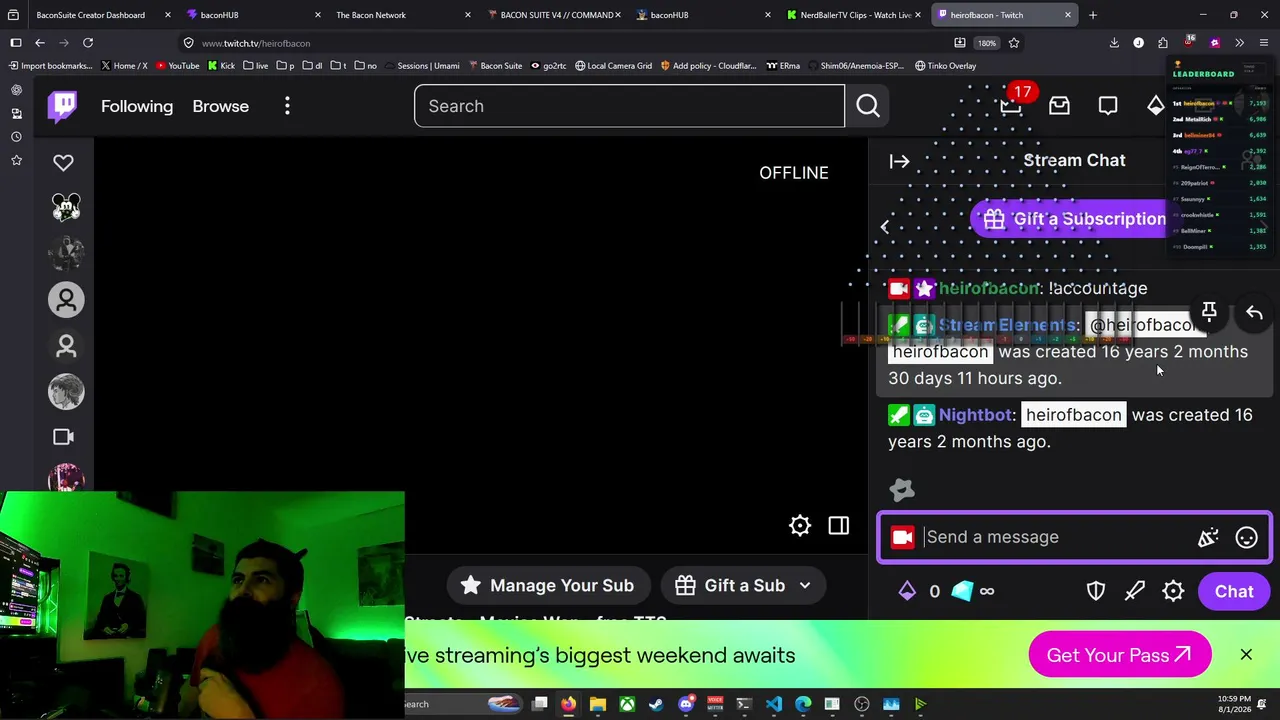Image resolution: width=1280 pixels, height=720 pixels.
Task: Click Manage Your Sub button
Action: [x=548, y=586]
